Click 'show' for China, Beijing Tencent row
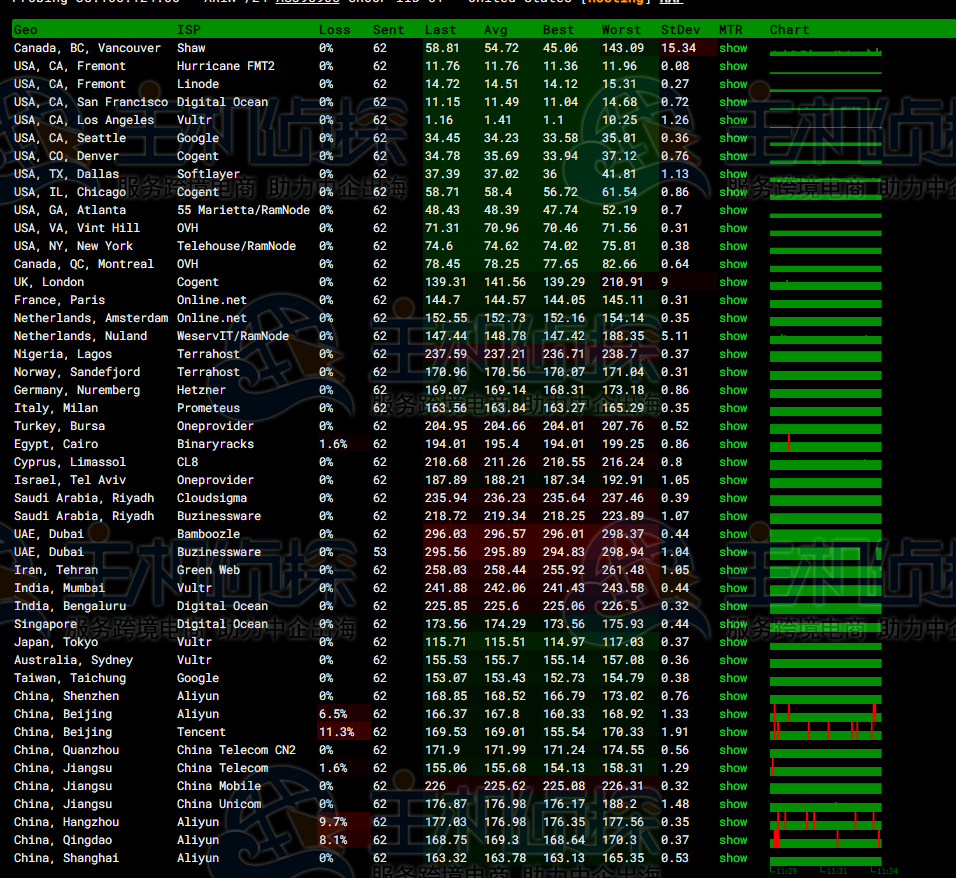This screenshot has height=878, width=956. [x=733, y=732]
